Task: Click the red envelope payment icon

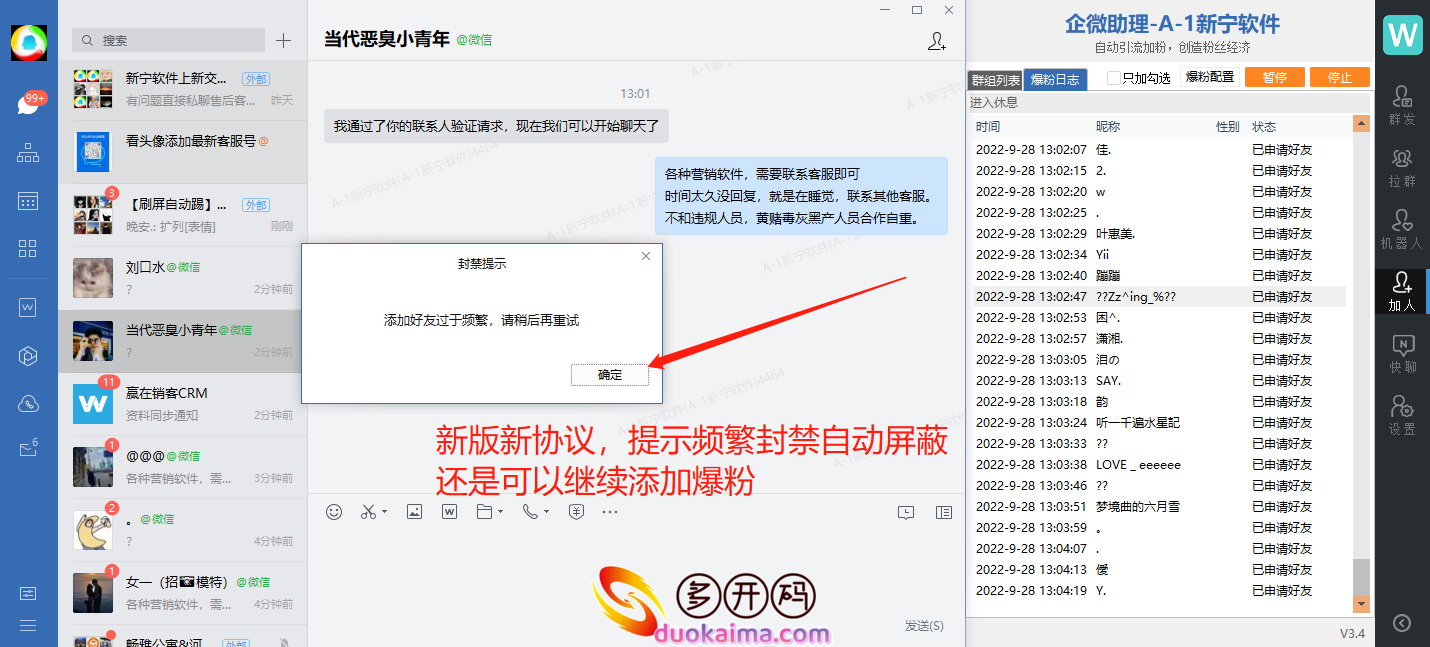Action: (x=576, y=512)
